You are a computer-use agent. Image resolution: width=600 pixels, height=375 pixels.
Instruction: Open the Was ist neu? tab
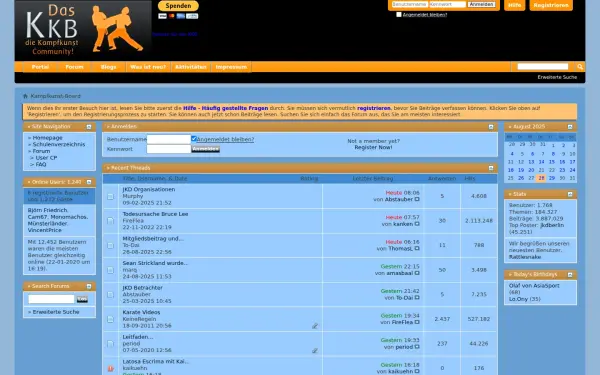[148, 67]
